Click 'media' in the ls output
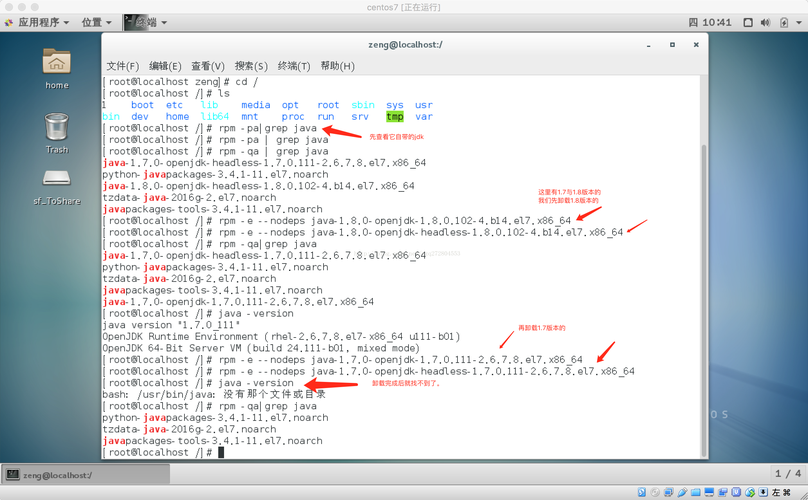The width and height of the screenshot is (808, 500). point(256,105)
